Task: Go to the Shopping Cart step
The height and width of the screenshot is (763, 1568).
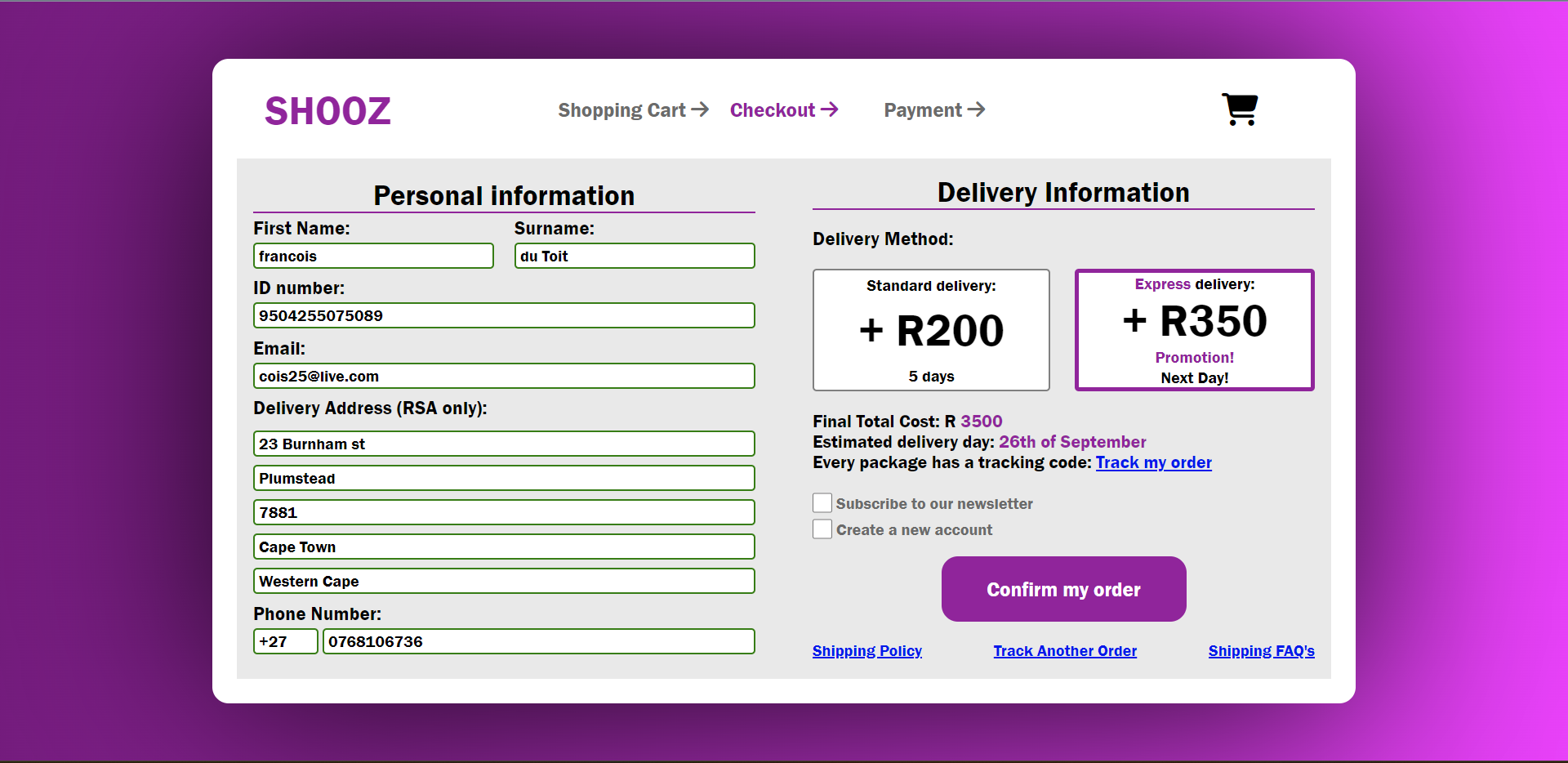Action: [633, 110]
